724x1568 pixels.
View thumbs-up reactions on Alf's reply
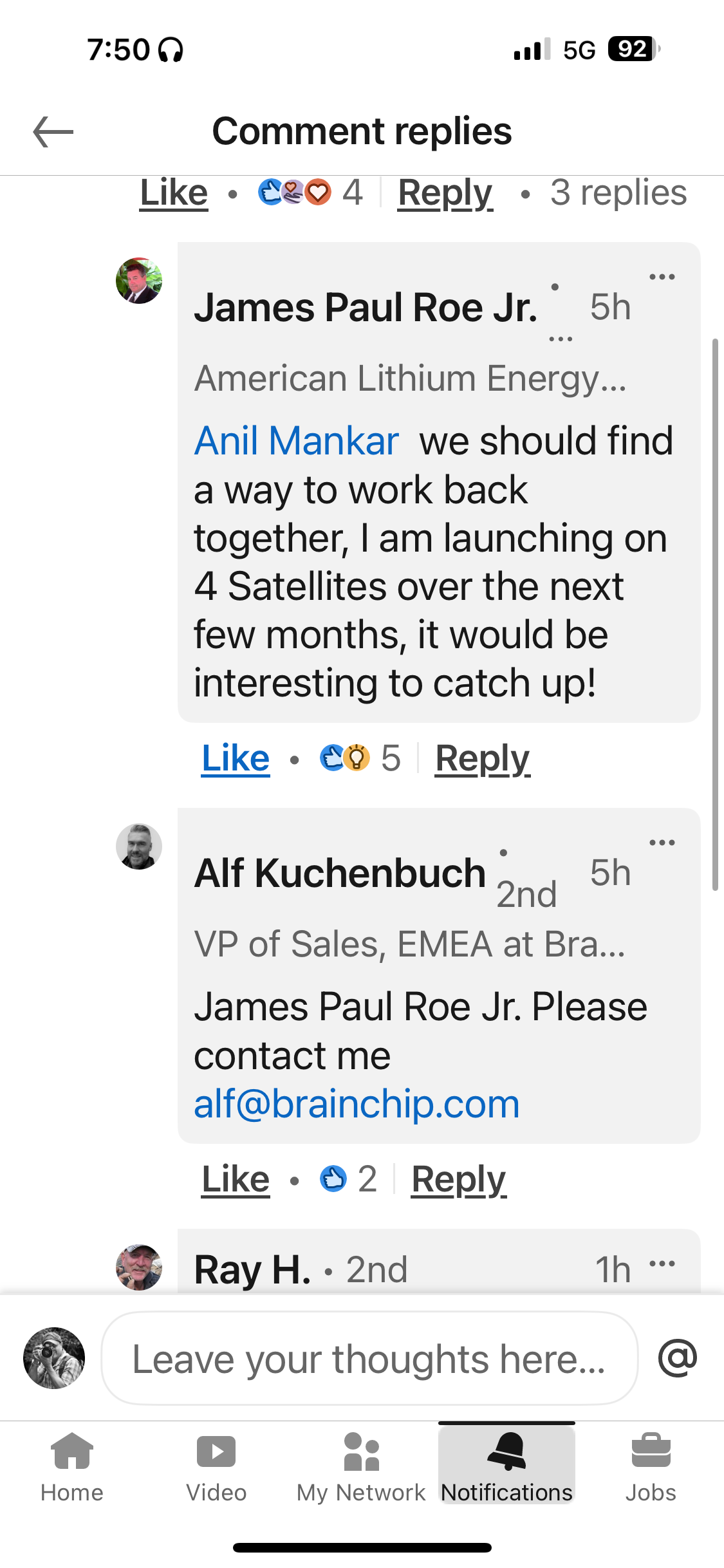pyautogui.click(x=348, y=1179)
